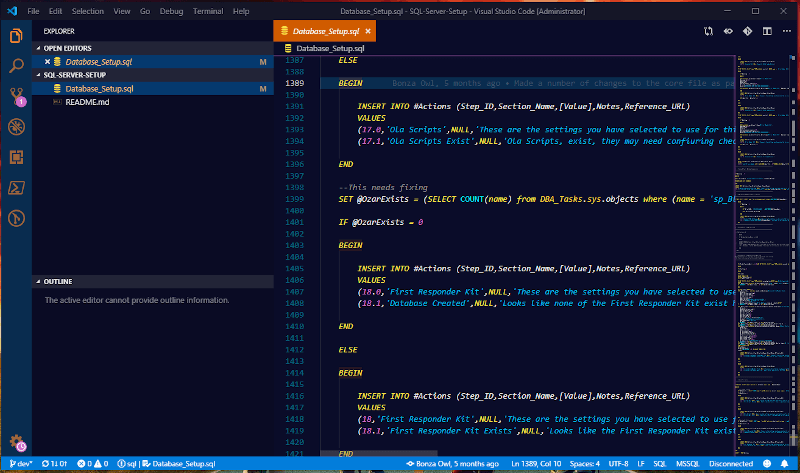
Task: Change end of line sequence LF
Action: [641, 464]
